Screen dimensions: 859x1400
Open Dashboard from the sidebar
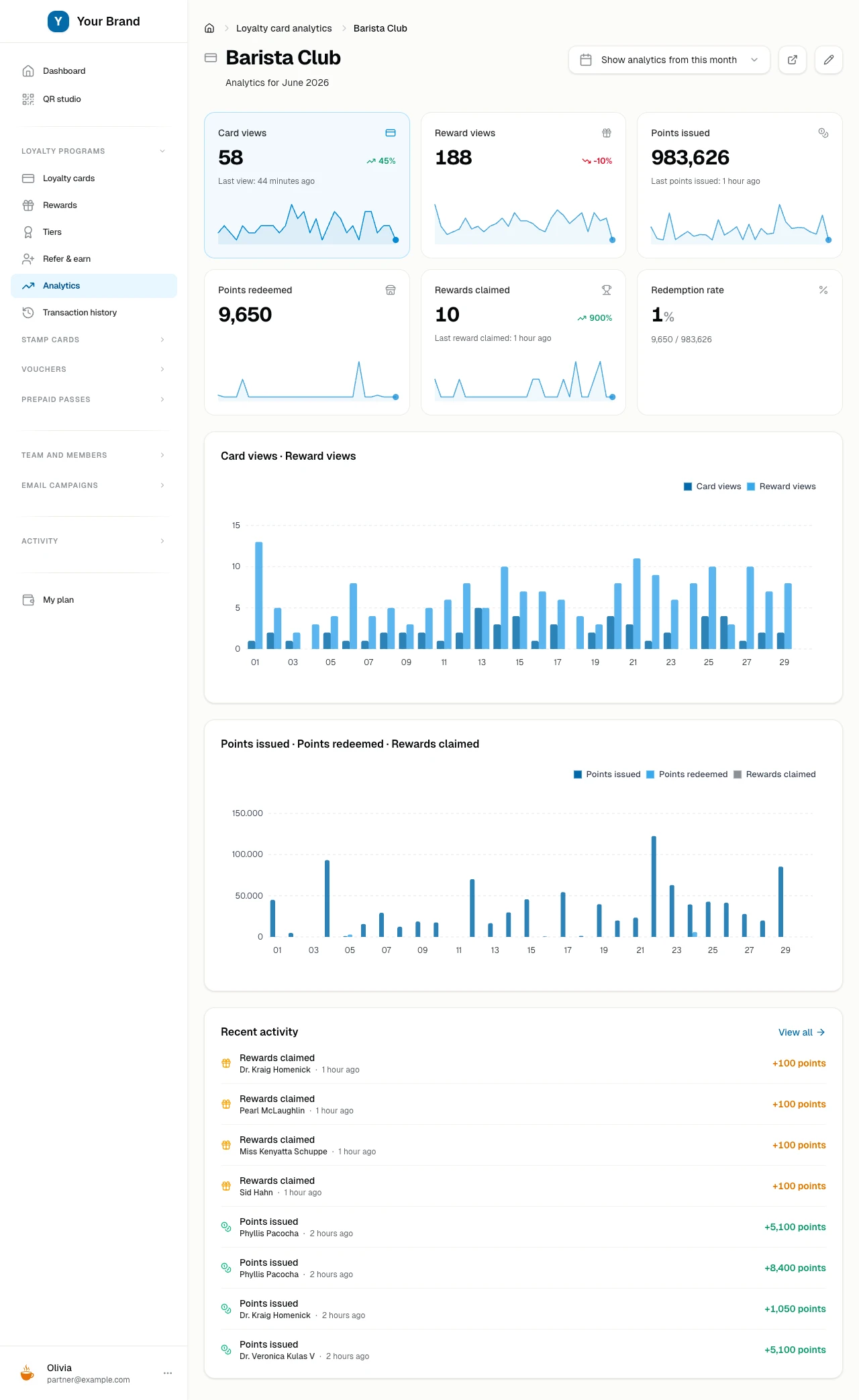coord(94,70)
